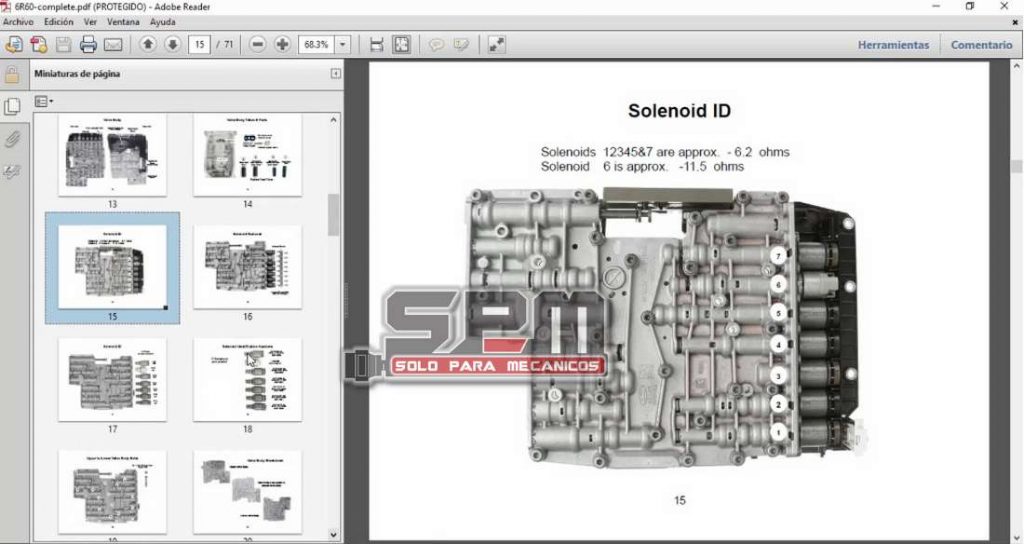The height and width of the screenshot is (544, 1024).
Task: Click the page number field showing 15
Action: [x=199, y=44]
